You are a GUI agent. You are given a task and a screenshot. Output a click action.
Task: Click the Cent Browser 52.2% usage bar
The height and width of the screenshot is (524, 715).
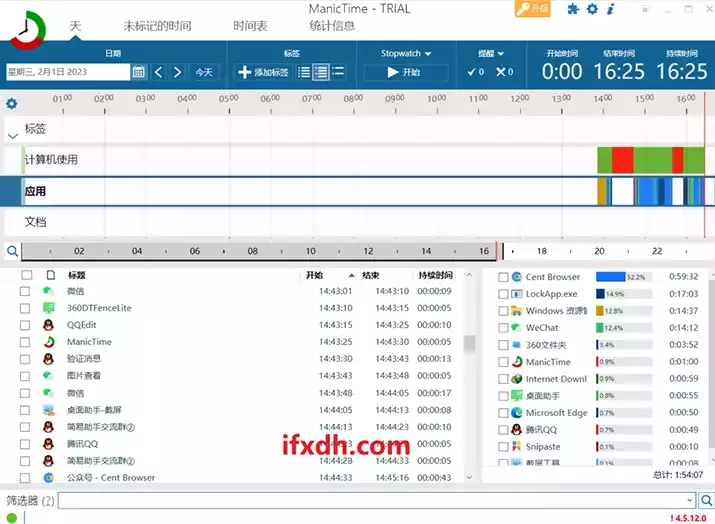click(x=623, y=277)
